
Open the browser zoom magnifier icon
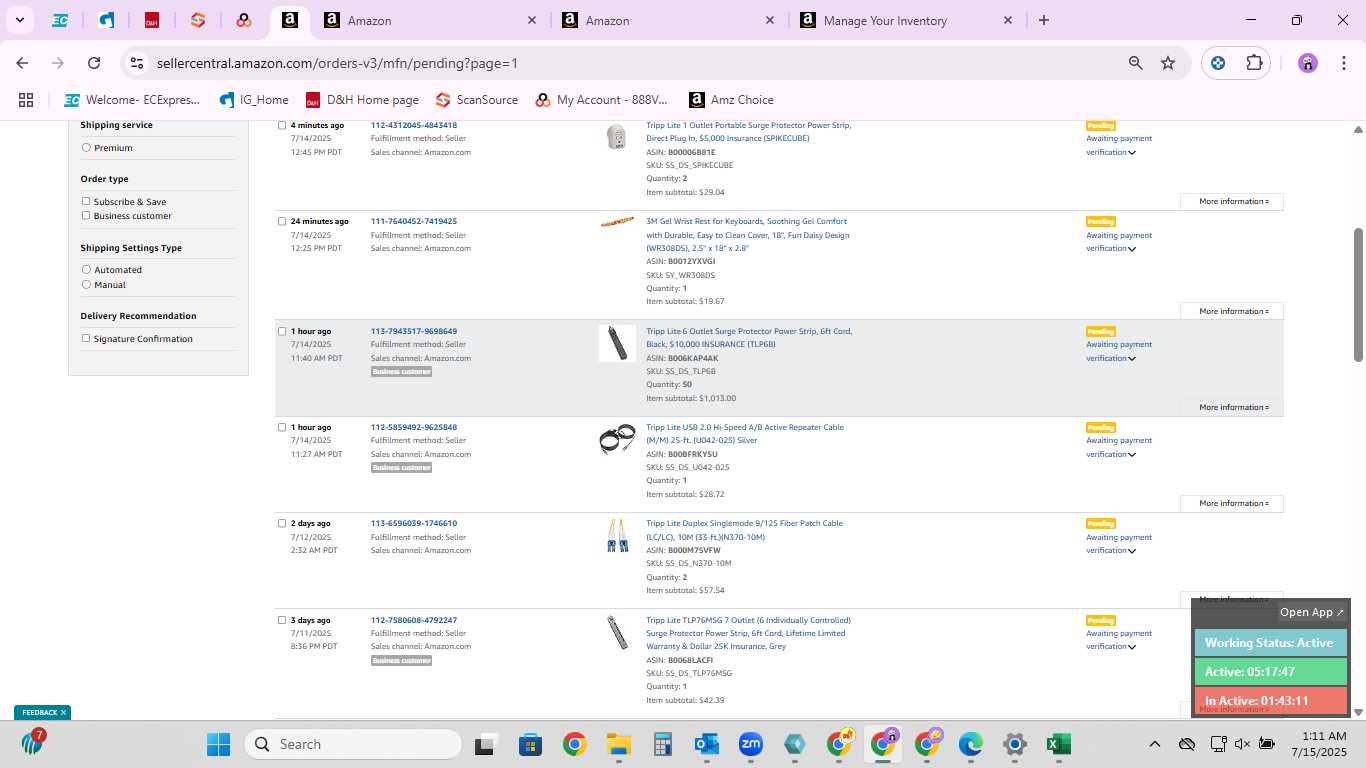click(x=1135, y=63)
